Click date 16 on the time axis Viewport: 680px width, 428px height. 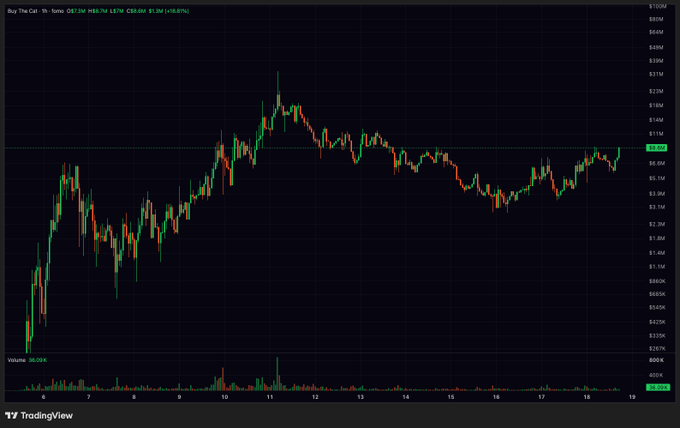tap(496, 397)
